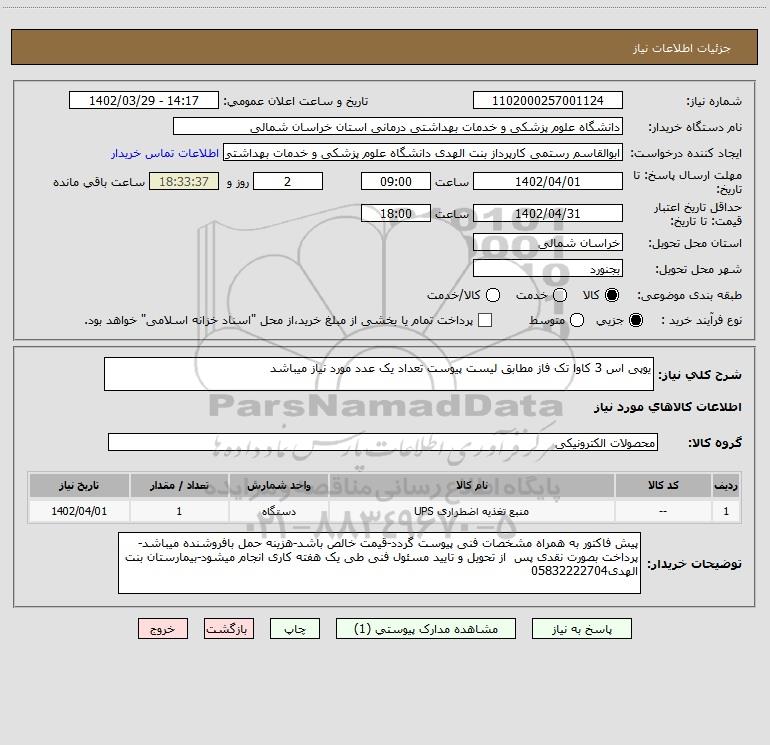Click the منبع تغذیه اضطراری UPS cell
The image size is (770, 745).
[x=472, y=511]
